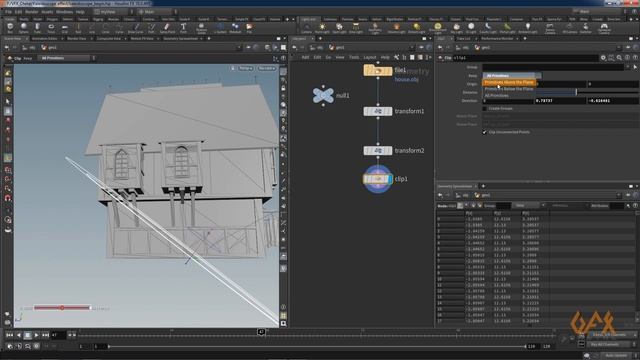Select the Torus shelf tool
The height and width of the screenshot is (360, 640).
click(x=51, y=28)
